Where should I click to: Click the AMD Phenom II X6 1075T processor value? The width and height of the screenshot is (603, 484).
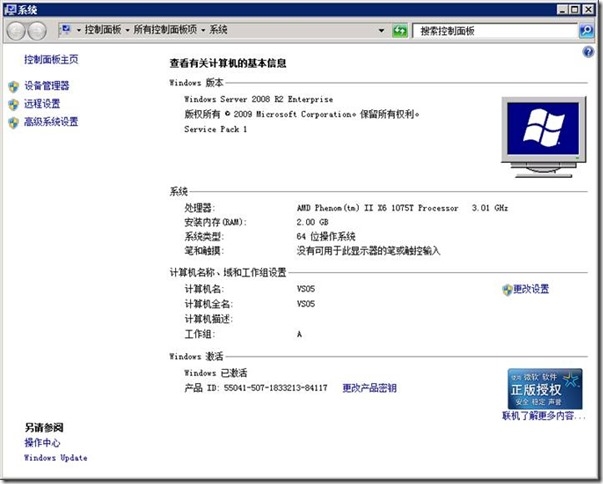(402, 208)
